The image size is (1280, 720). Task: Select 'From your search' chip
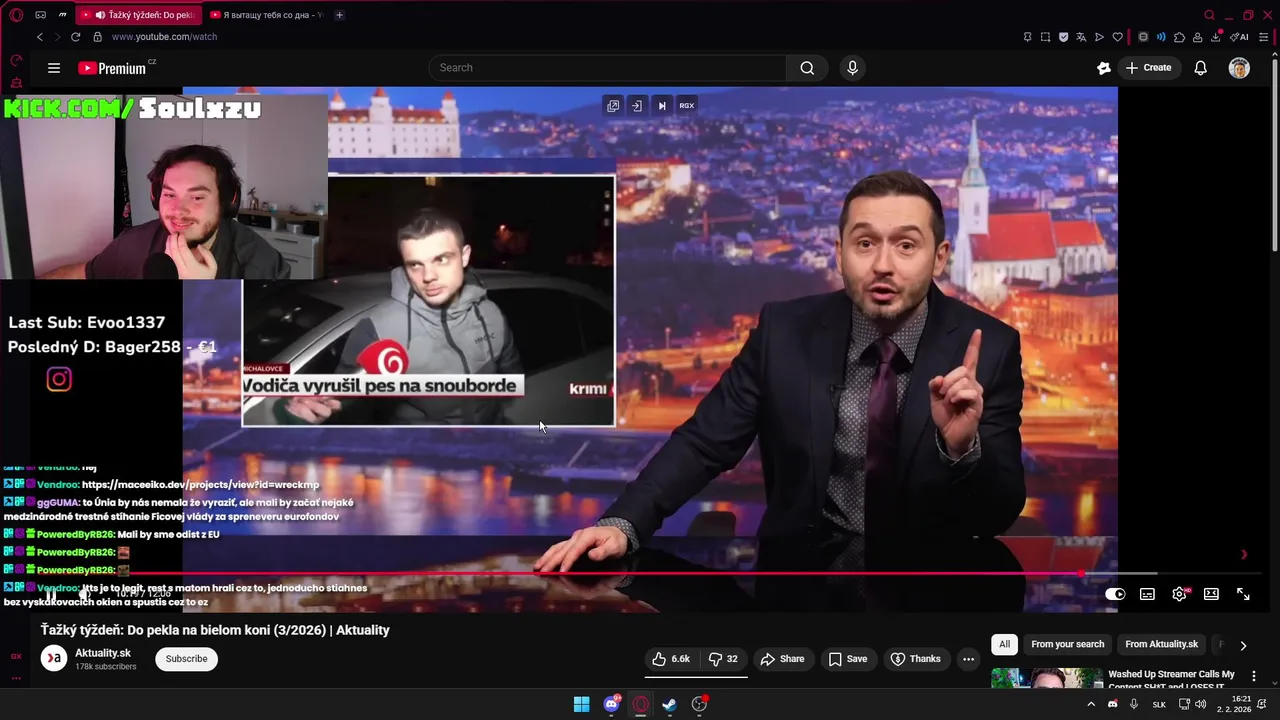[1068, 645]
